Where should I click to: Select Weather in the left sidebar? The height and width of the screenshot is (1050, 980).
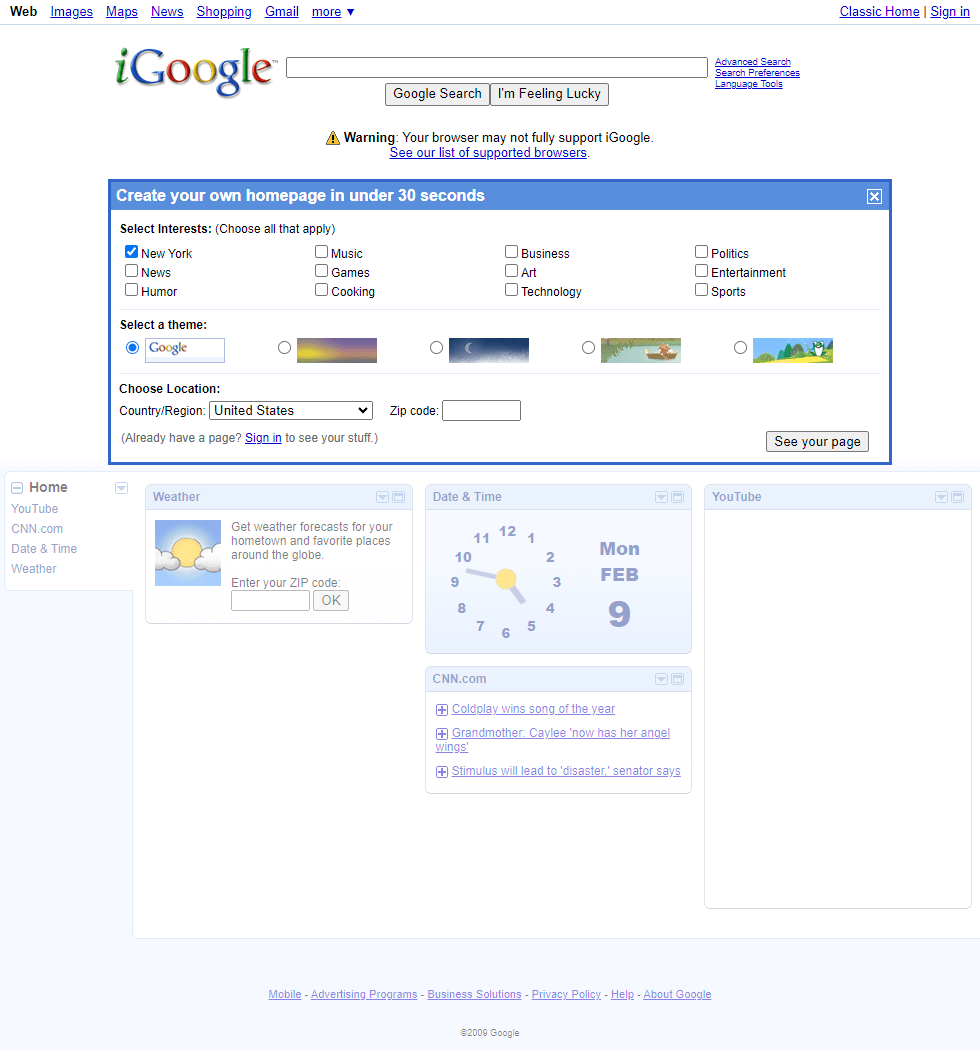tap(33, 569)
